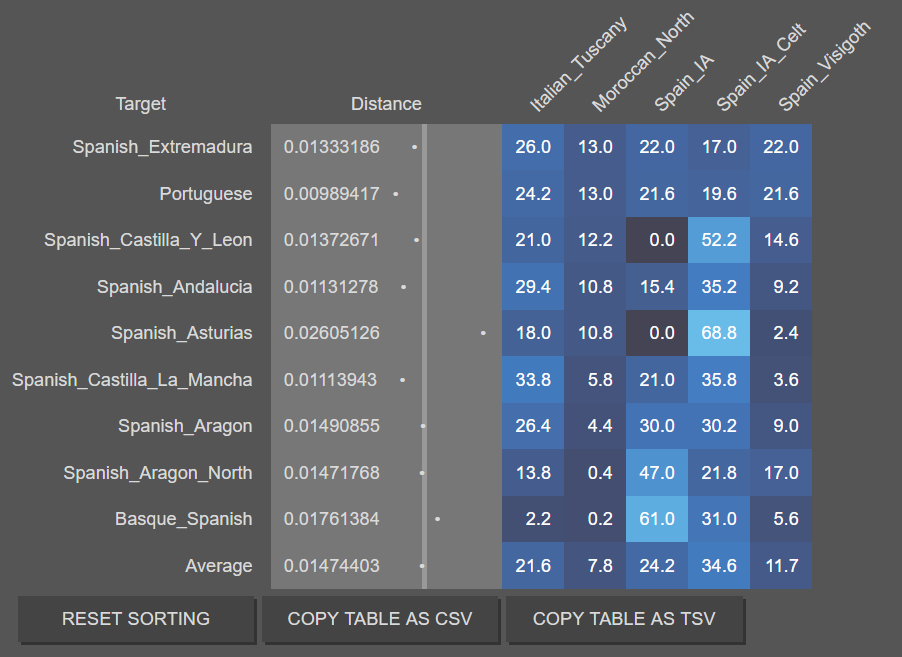Click the 5.8 cell in Castilla_La_Mancha row
The height and width of the screenshot is (657, 902).
595,380
